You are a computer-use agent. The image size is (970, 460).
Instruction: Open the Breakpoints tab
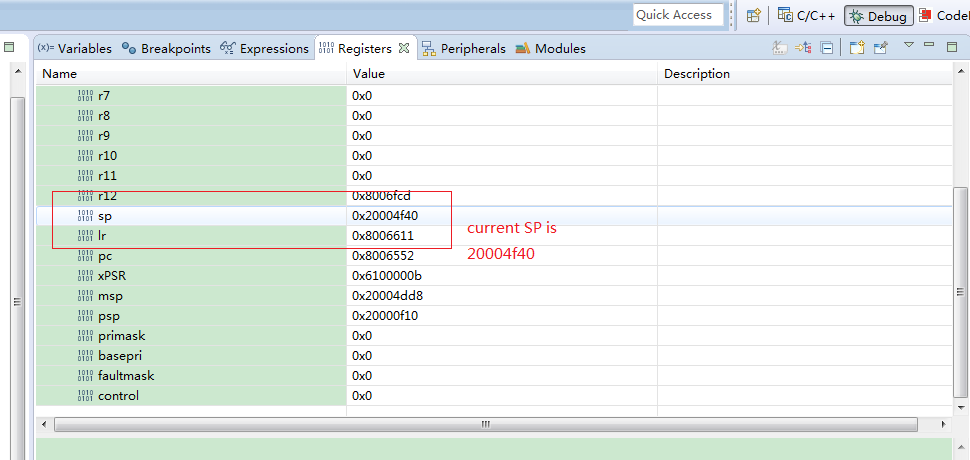(166, 48)
